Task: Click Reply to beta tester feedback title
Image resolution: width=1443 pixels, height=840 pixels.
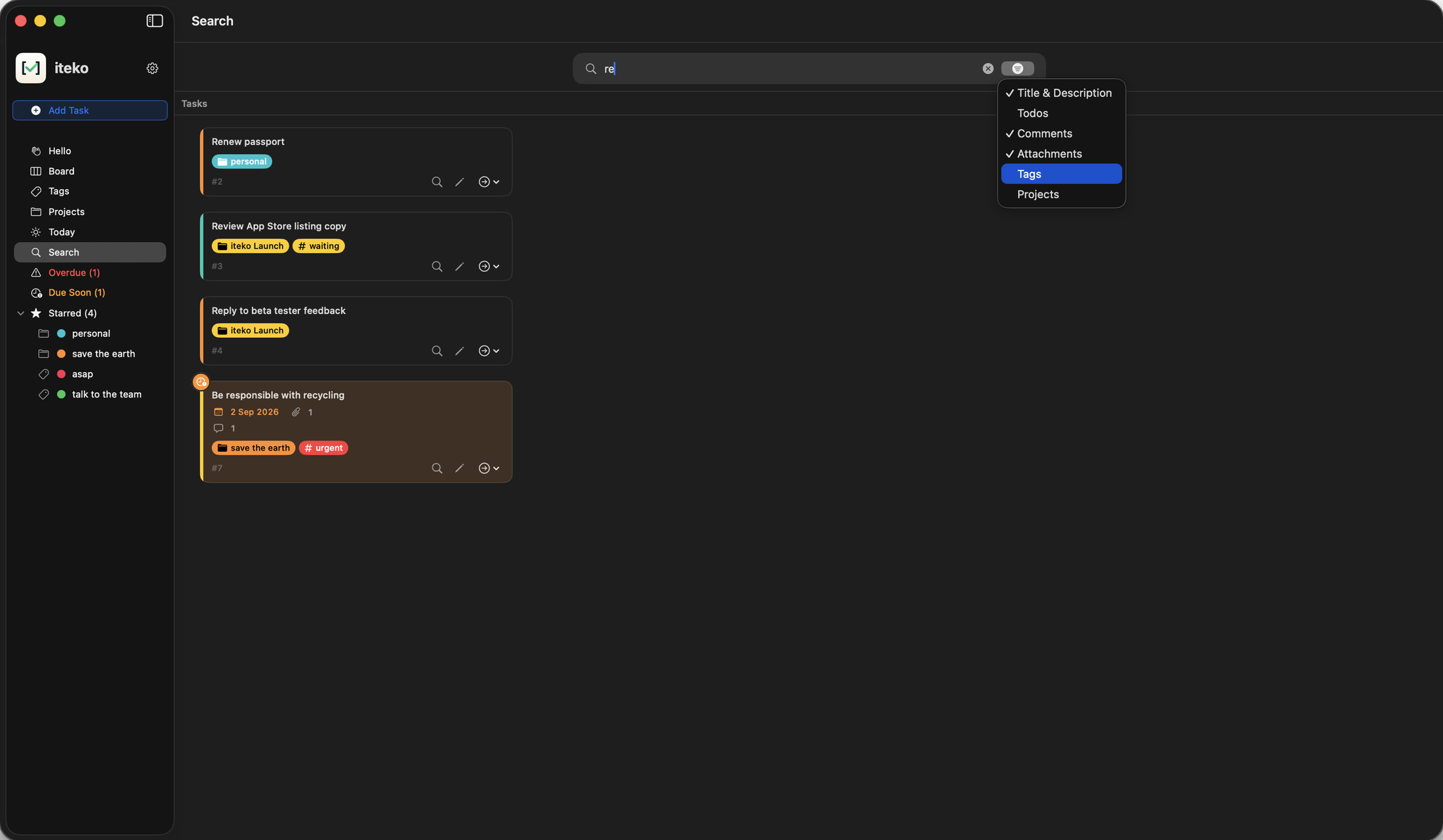Action: 278,311
